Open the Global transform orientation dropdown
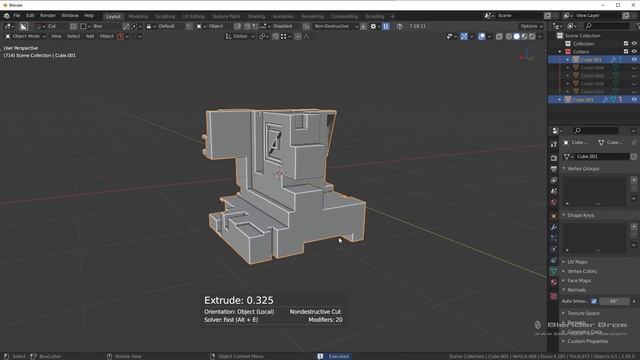 240,36
